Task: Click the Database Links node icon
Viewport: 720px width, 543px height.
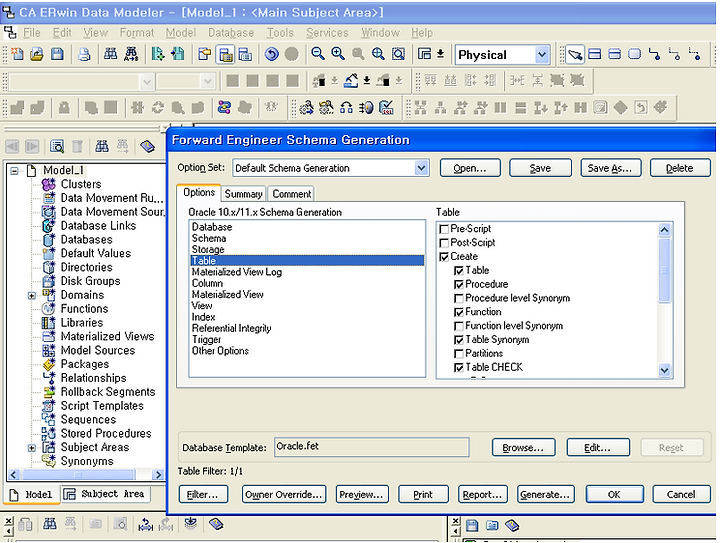Action: pyautogui.click(x=49, y=226)
